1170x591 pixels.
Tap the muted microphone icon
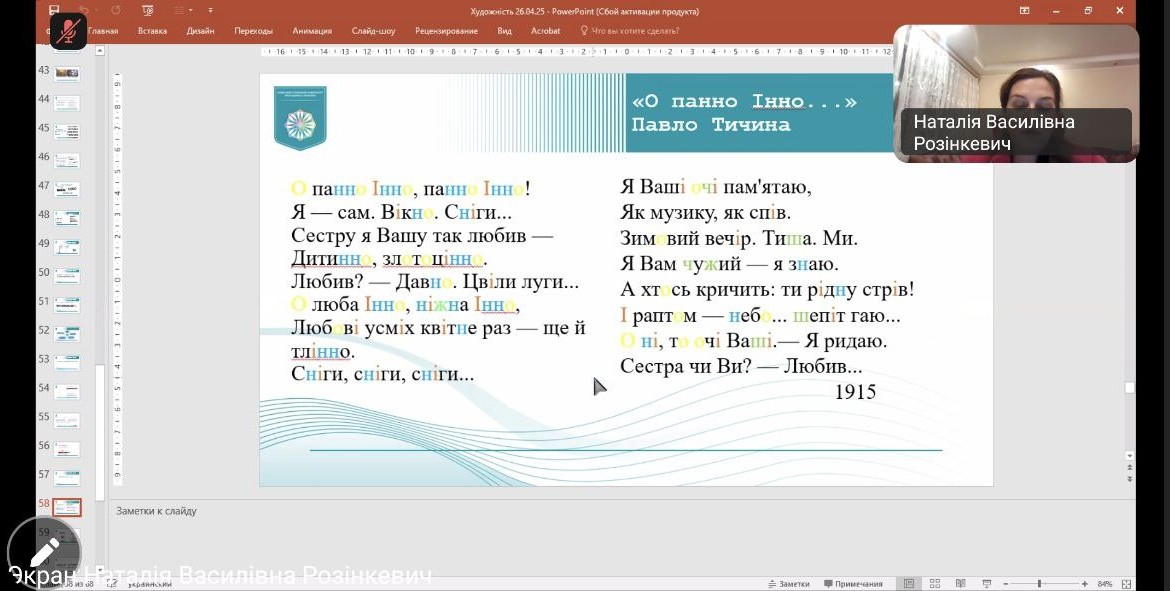(68, 31)
